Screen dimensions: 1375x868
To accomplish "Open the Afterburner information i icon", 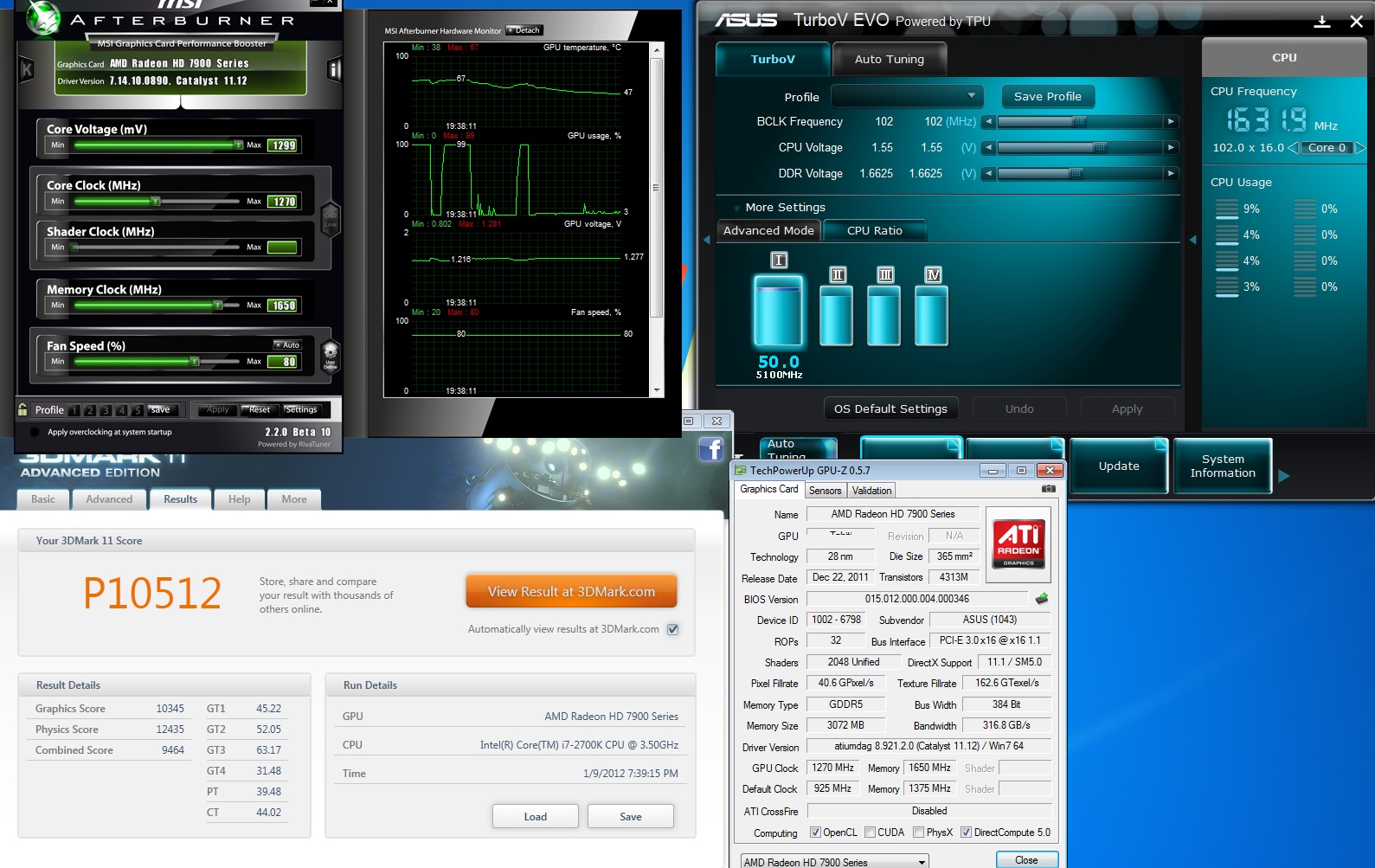I will pyautogui.click(x=335, y=70).
